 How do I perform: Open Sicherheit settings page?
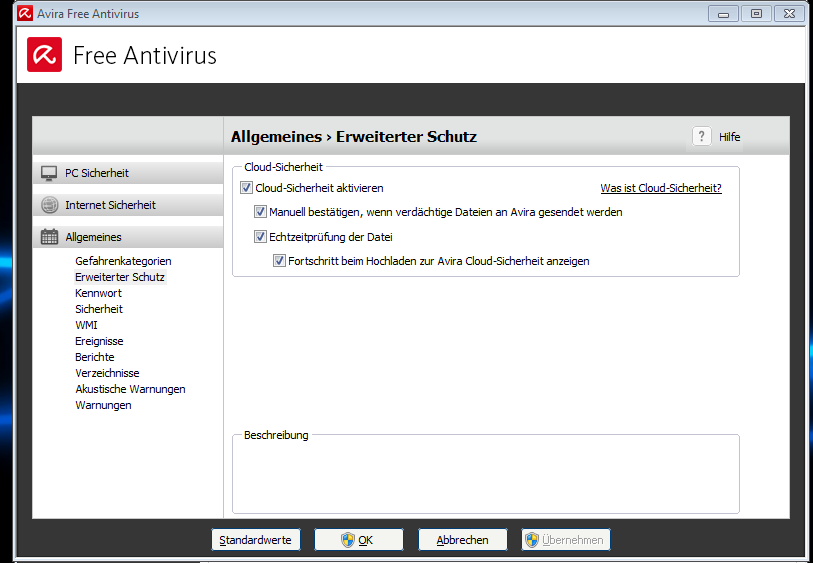tap(99, 309)
